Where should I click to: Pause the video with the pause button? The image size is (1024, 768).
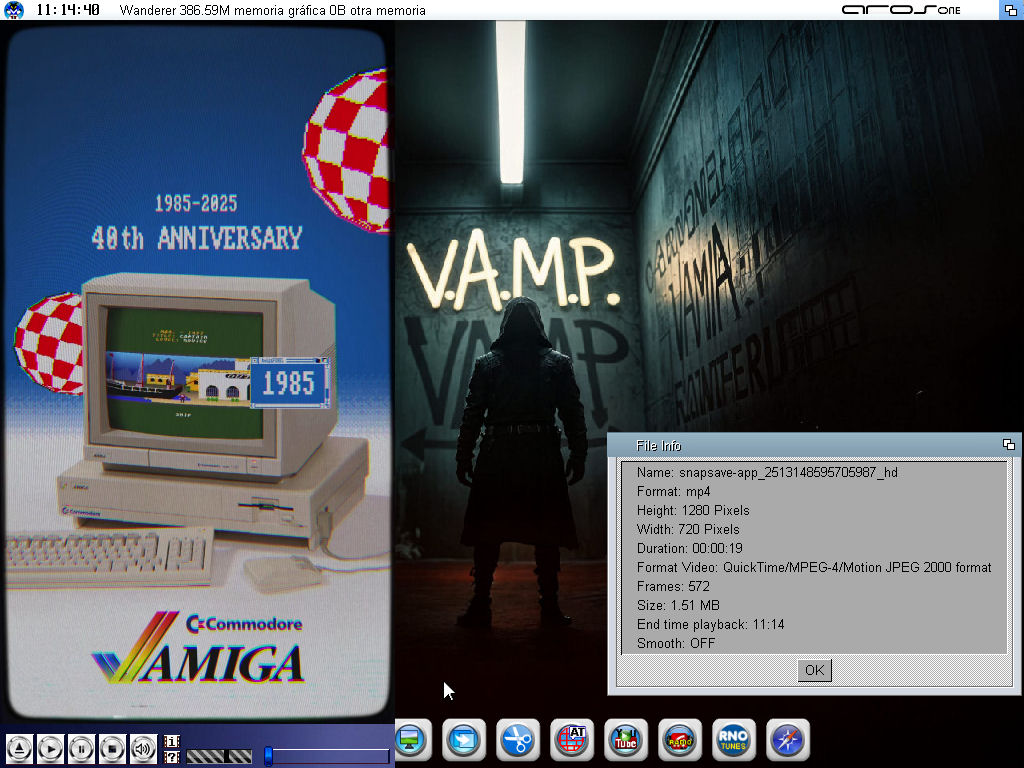pyautogui.click(x=82, y=748)
